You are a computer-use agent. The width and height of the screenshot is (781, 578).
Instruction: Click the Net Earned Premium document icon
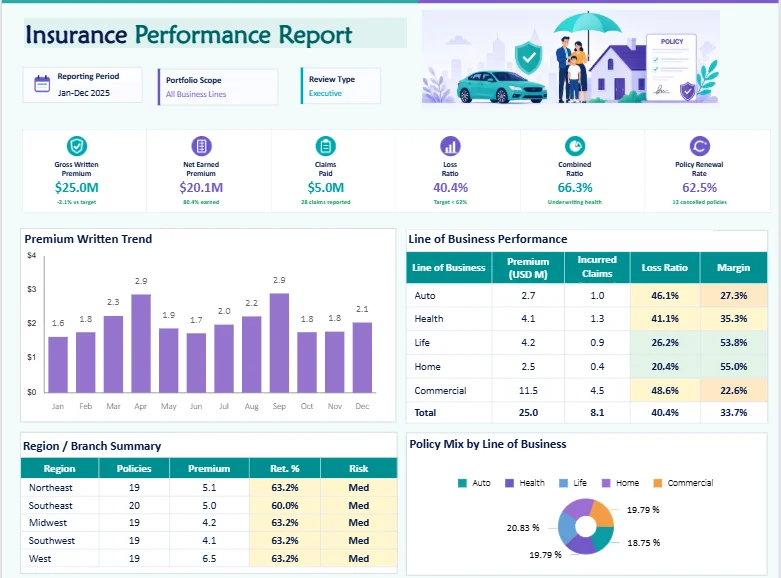[201, 146]
